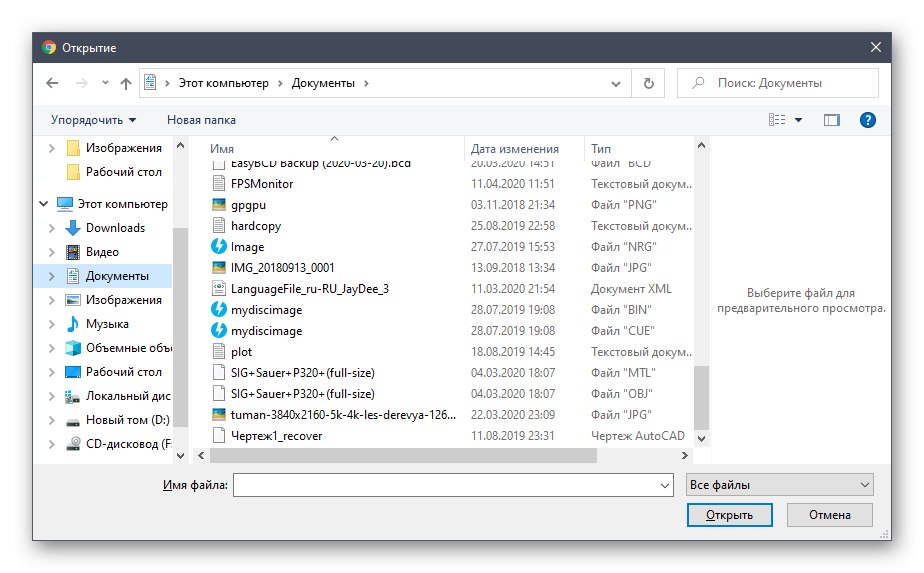Open Локальный диск in the navigation pane
The image size is (924, 573).
(x=118, y=396)
